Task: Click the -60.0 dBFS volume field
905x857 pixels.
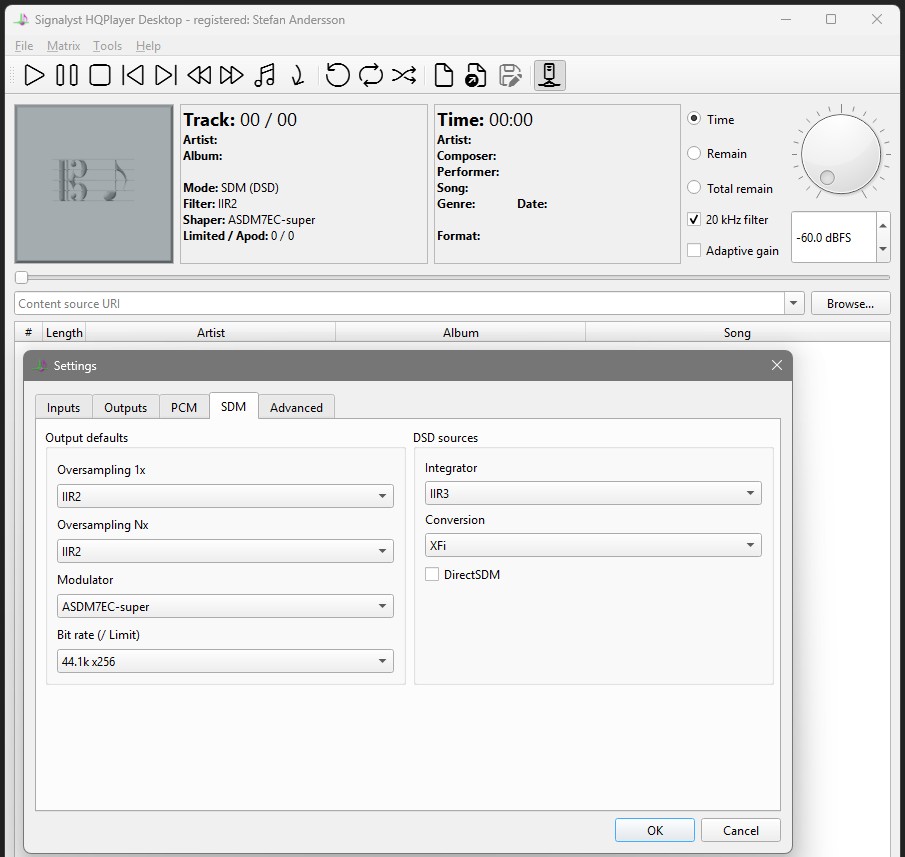Action: coord(834,237)
